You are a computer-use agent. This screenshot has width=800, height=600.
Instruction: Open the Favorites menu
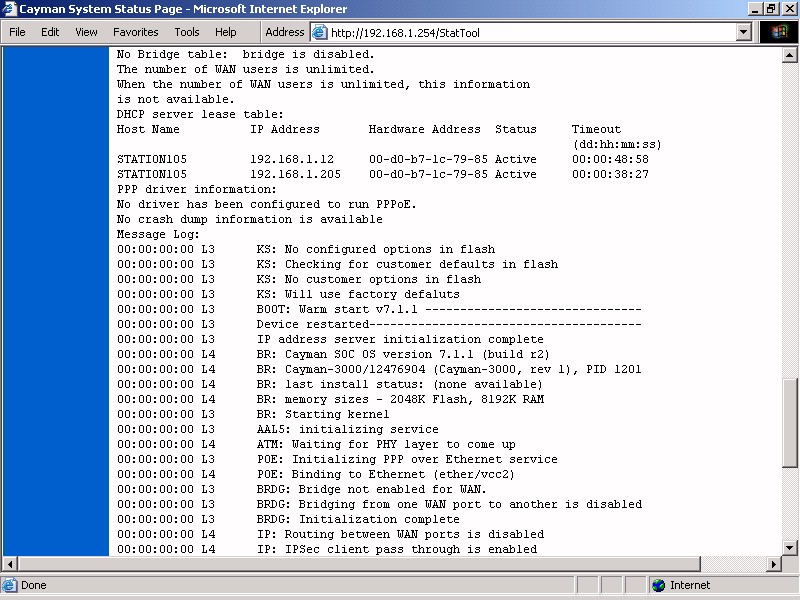(136, 32)
